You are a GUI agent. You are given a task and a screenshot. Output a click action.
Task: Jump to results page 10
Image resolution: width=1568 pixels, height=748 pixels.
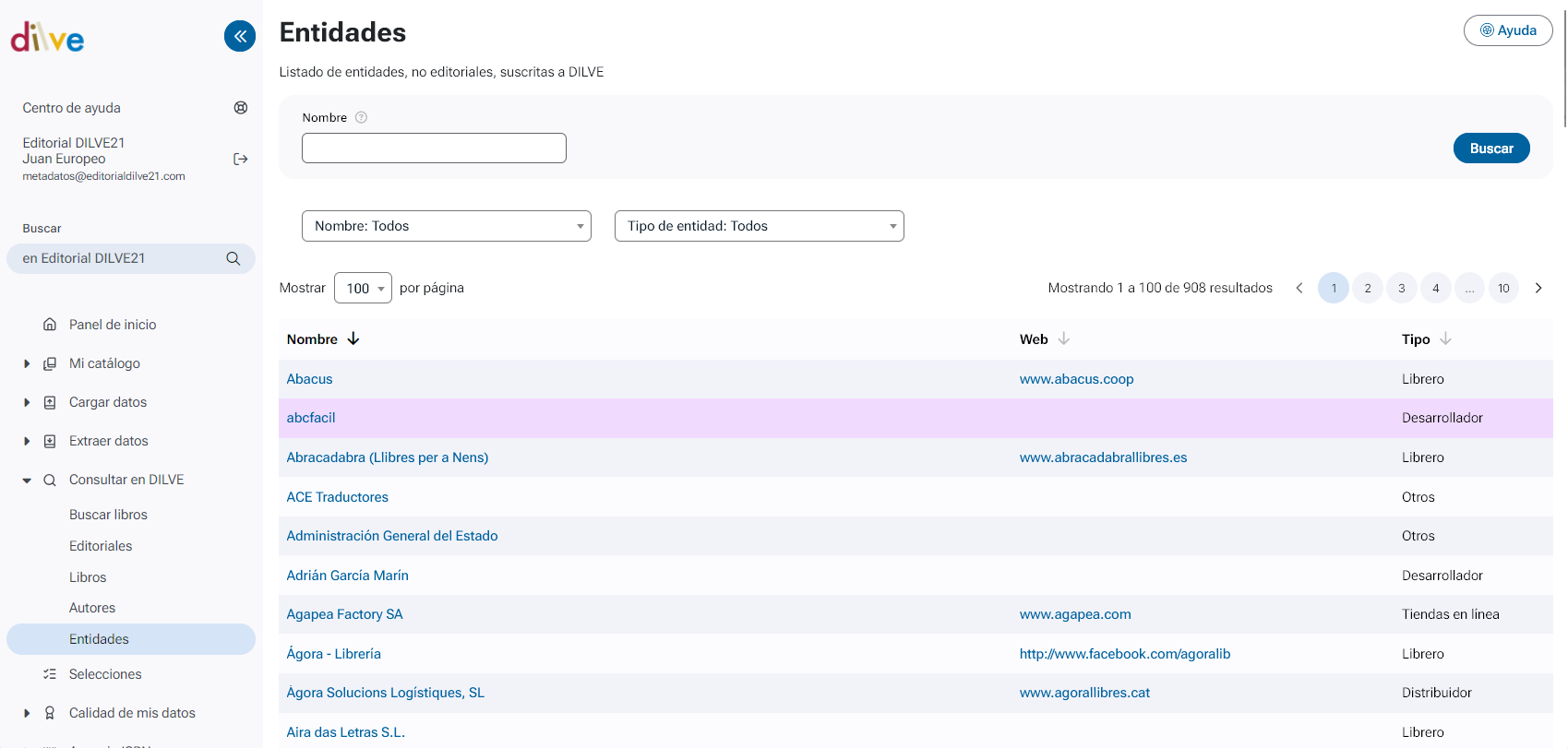pyautogui.click(x=1503, y=288)
